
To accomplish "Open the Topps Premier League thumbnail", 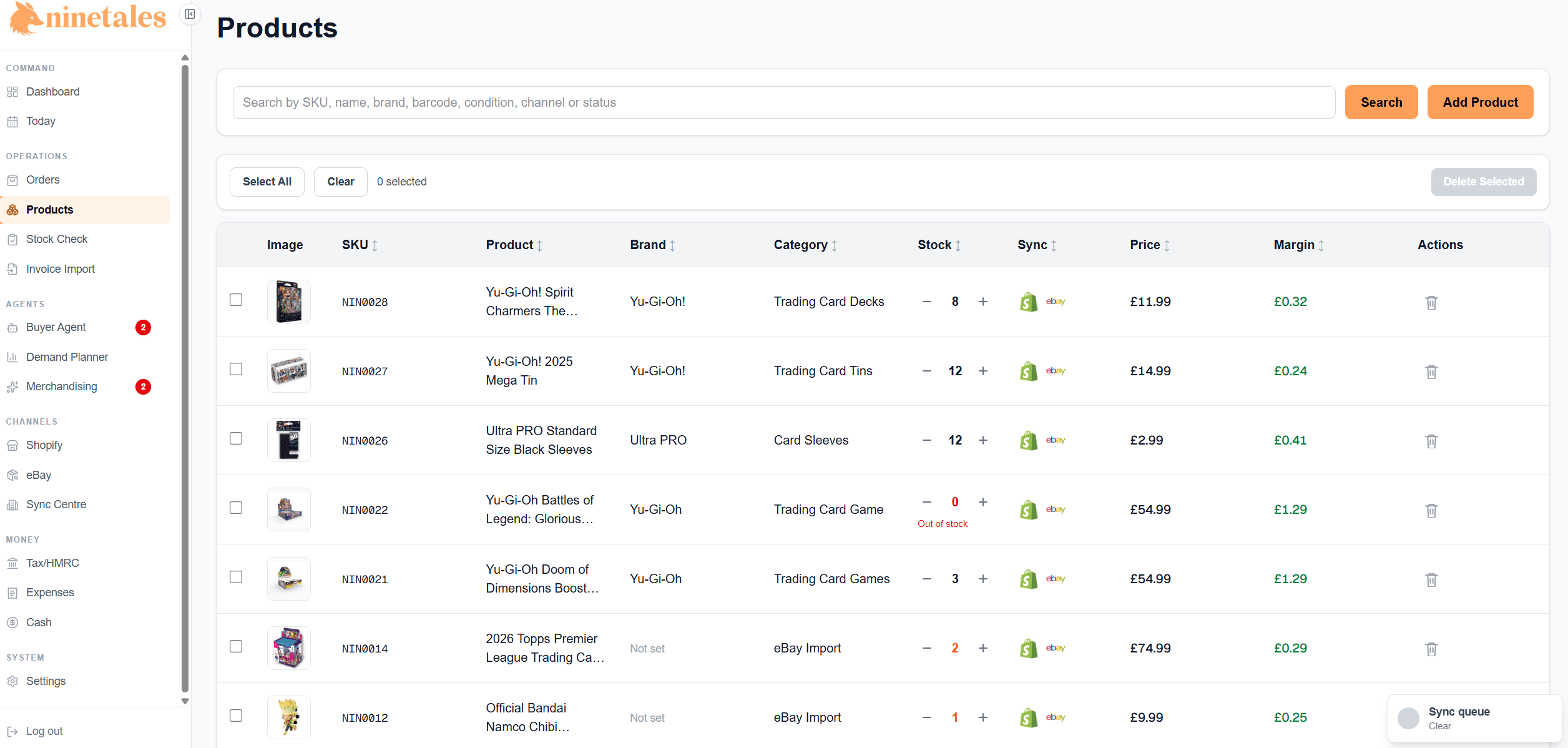I will [289, 648].
